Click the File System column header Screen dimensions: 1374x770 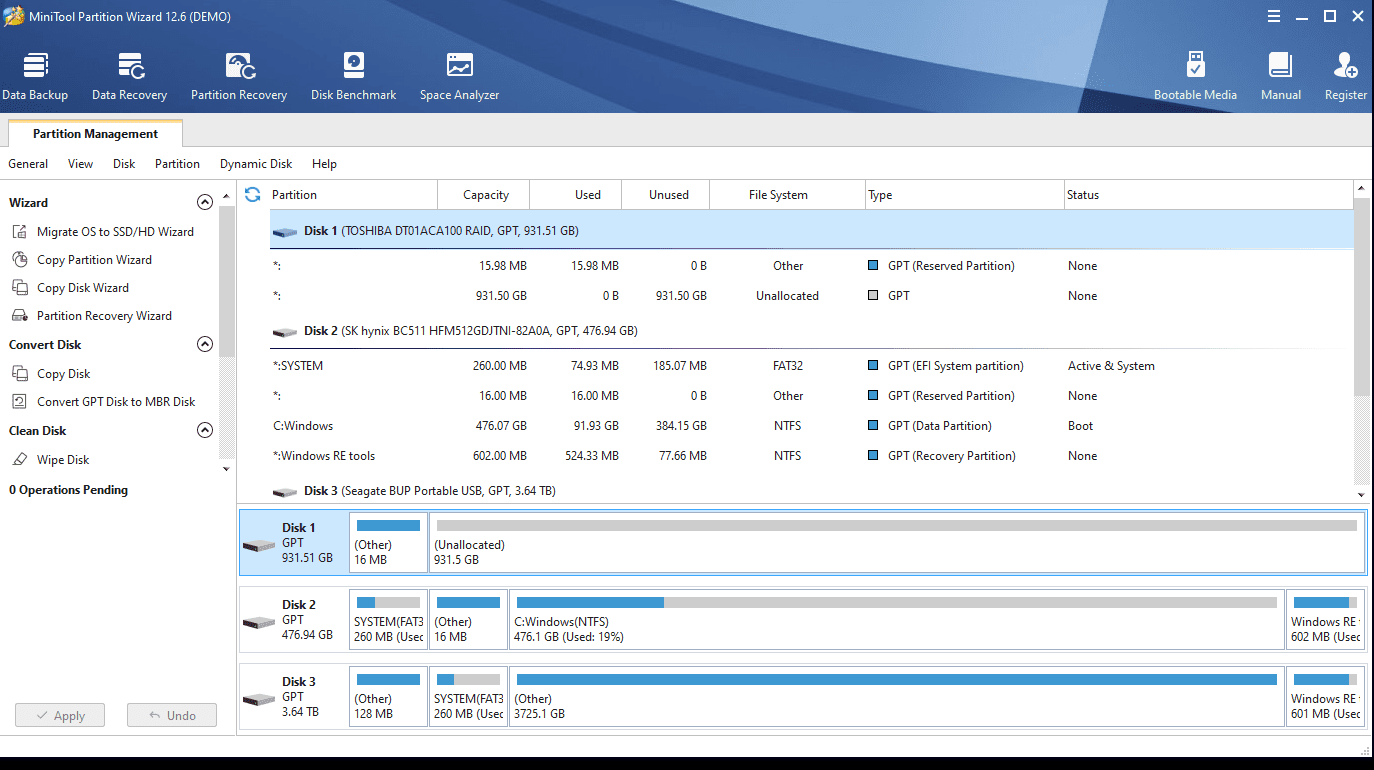click(x=787, y=195)
